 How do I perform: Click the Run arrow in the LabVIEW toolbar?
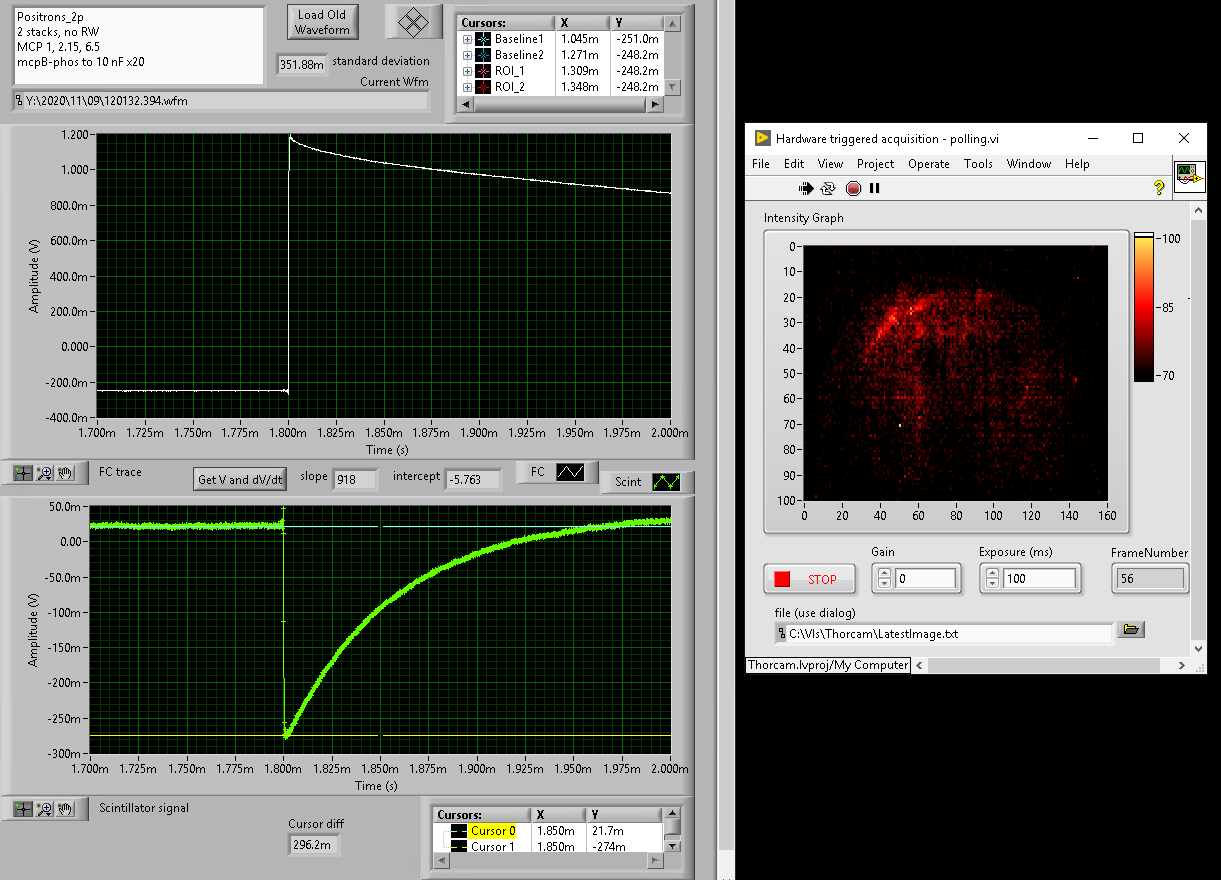click(x=806, y=188)
